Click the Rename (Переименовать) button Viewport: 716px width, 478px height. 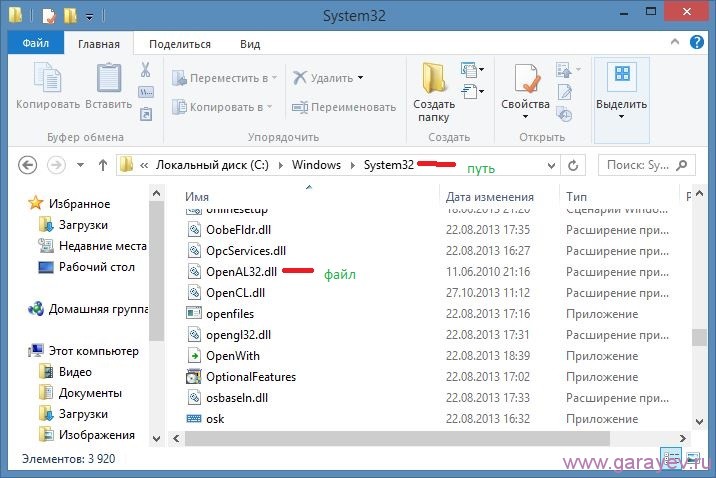(344, 107)
